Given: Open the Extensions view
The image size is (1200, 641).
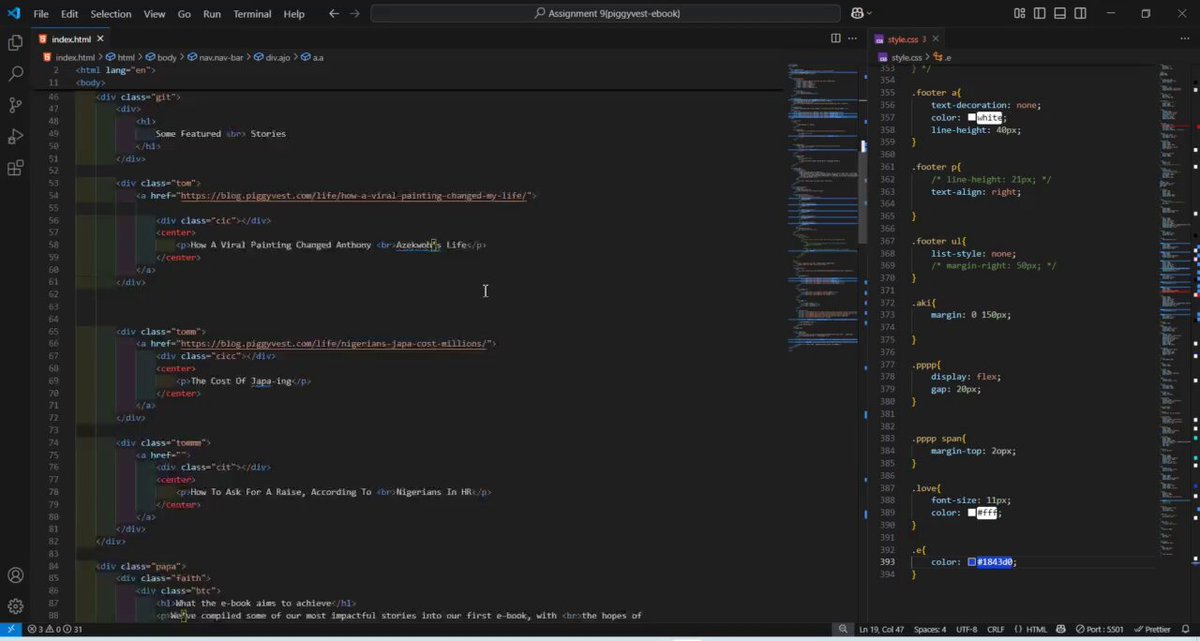Looking at the screenshot, I should coord(15,168).
